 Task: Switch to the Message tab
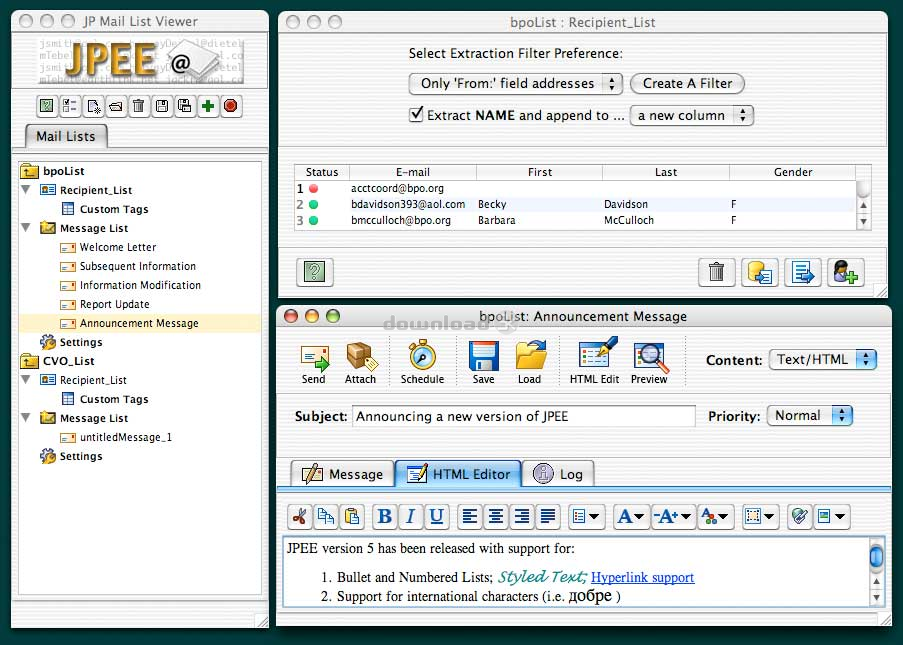click(x=343, y=474)
